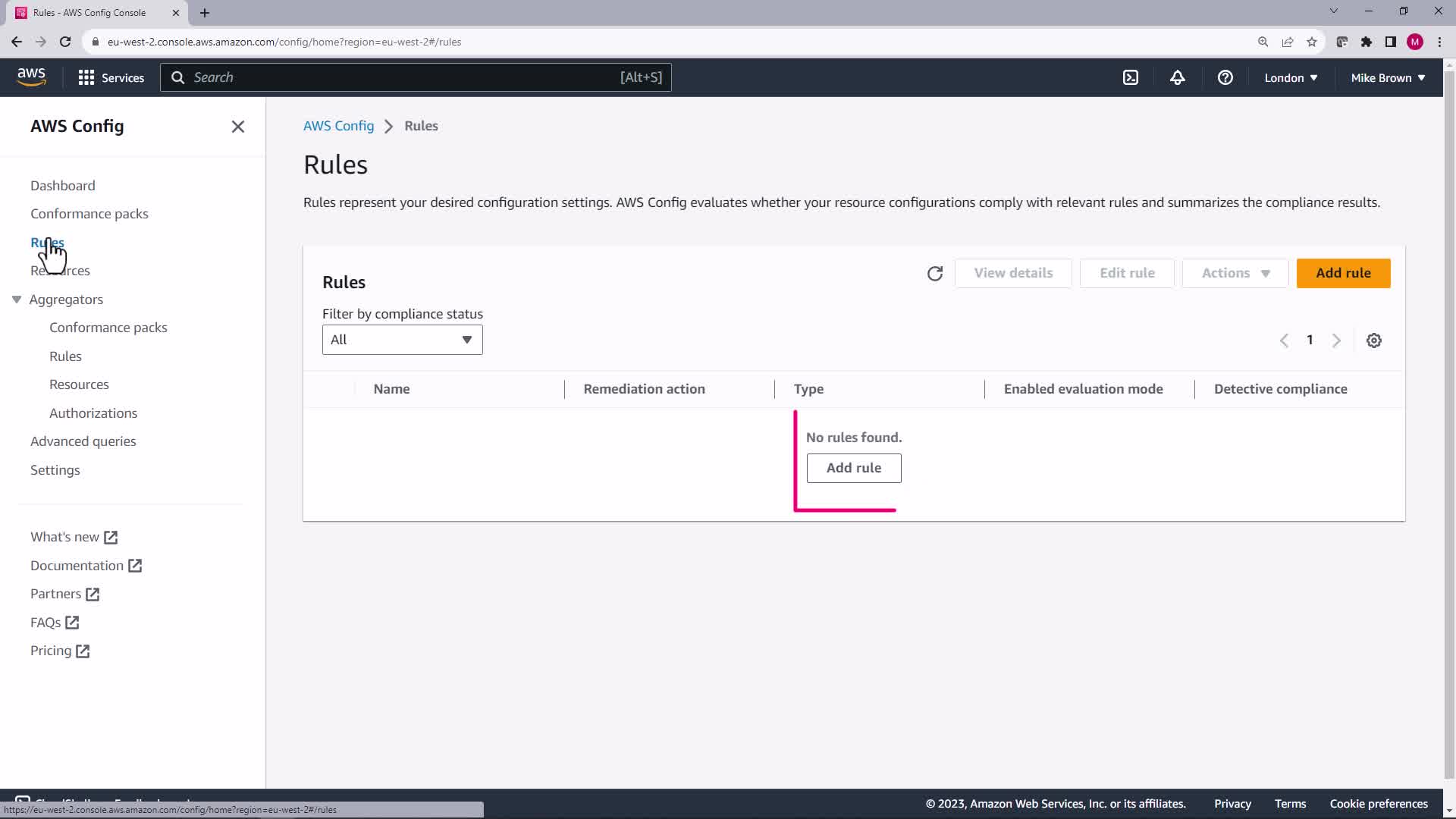The height and width of the screenshot is (819, 1456).
Task: Open the notifications bell
Action: (x=1178, y=77)
